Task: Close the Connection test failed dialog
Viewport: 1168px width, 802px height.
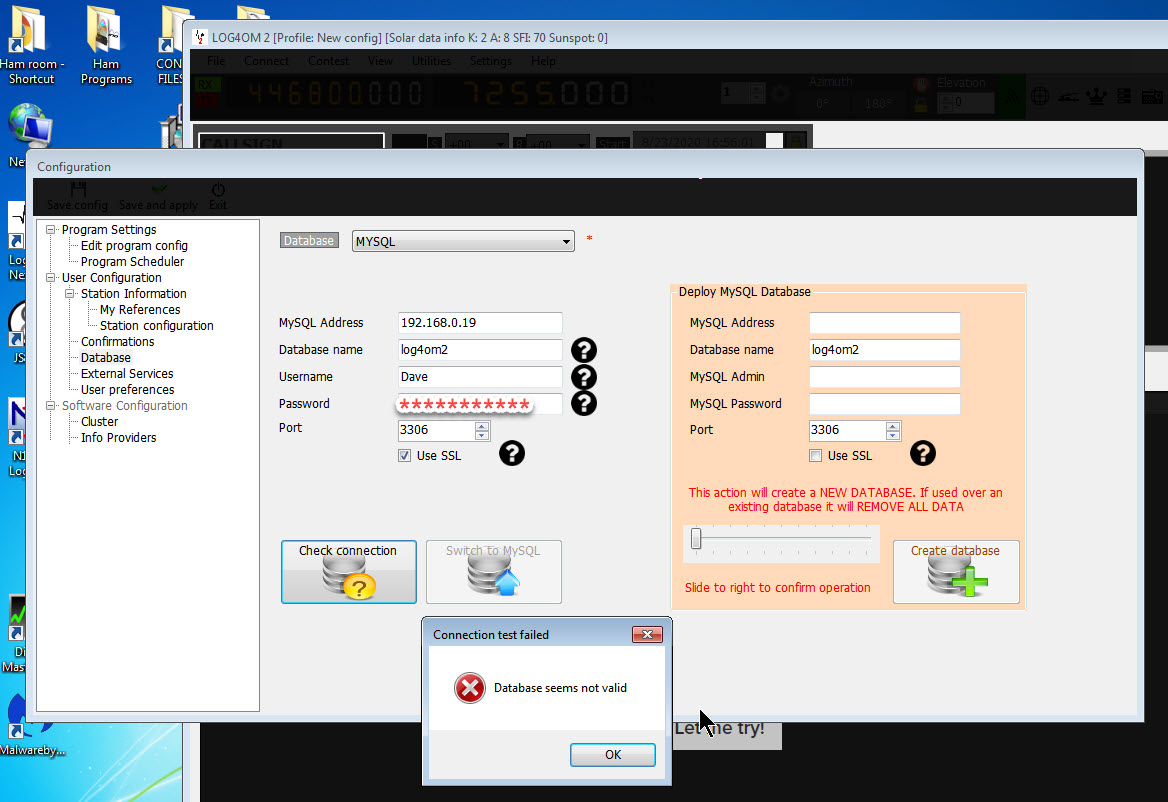Action: pyautogui.click(x=647, y=634)
